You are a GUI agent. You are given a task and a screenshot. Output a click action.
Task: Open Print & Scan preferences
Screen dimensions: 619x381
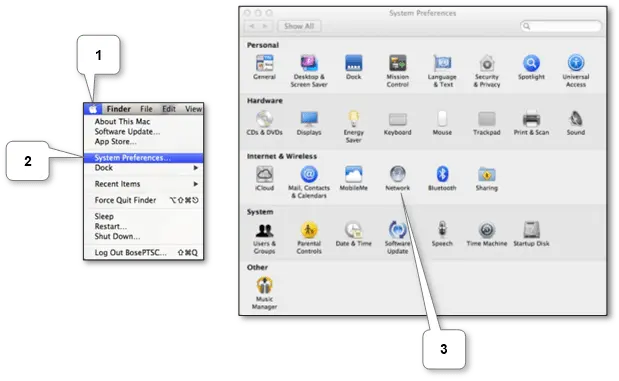pos(531,123)
